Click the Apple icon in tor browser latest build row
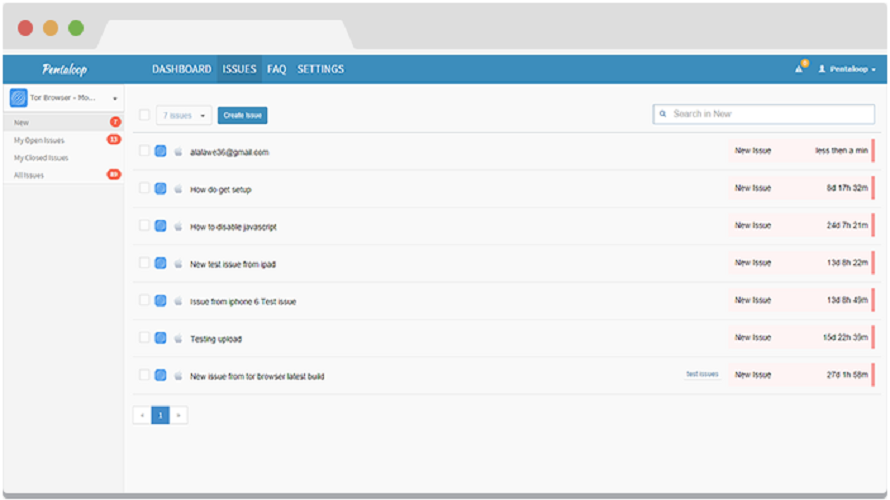 pos(178,376)
